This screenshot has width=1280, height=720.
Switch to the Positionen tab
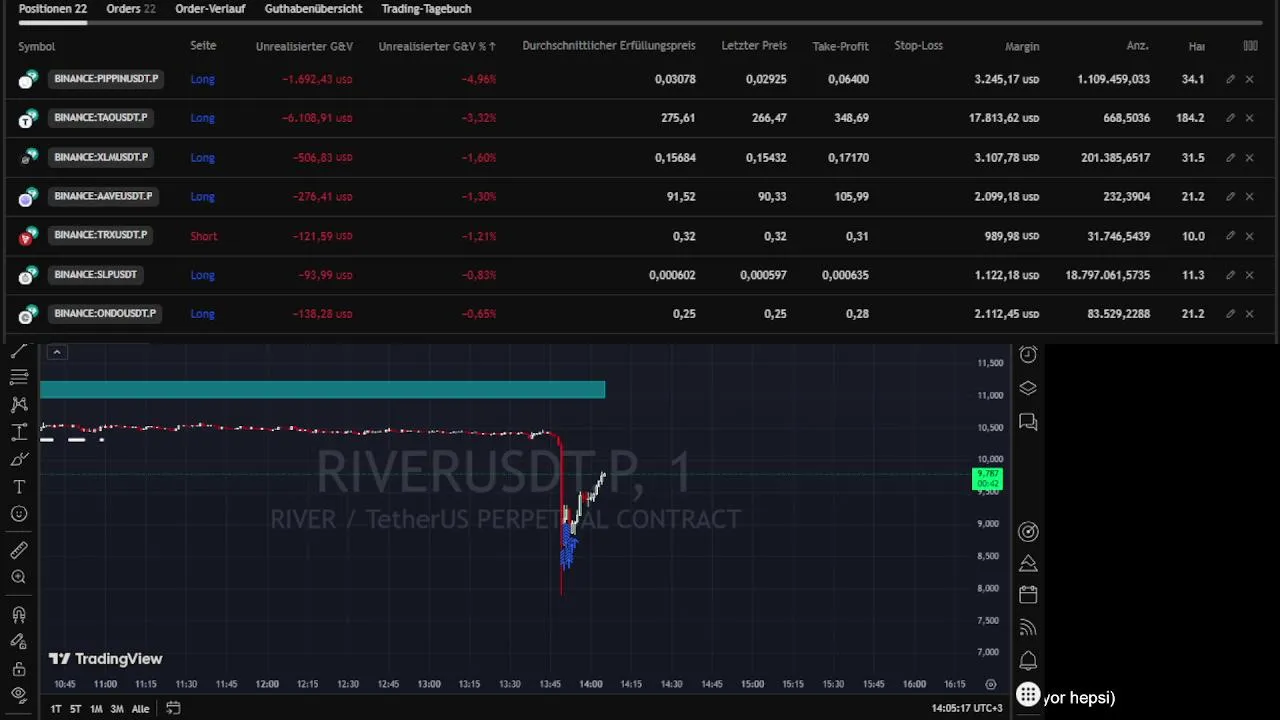(x=53, y=9)
